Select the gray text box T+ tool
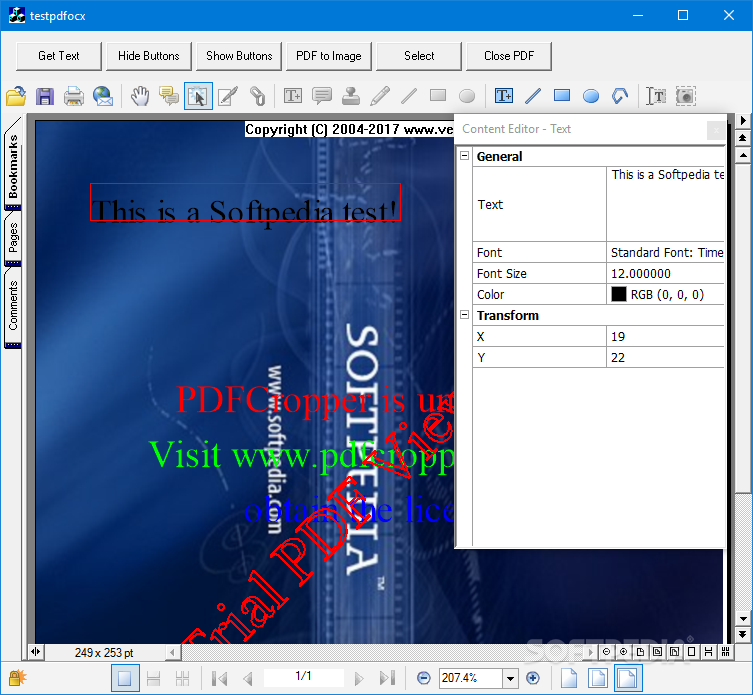 point(293,96)
